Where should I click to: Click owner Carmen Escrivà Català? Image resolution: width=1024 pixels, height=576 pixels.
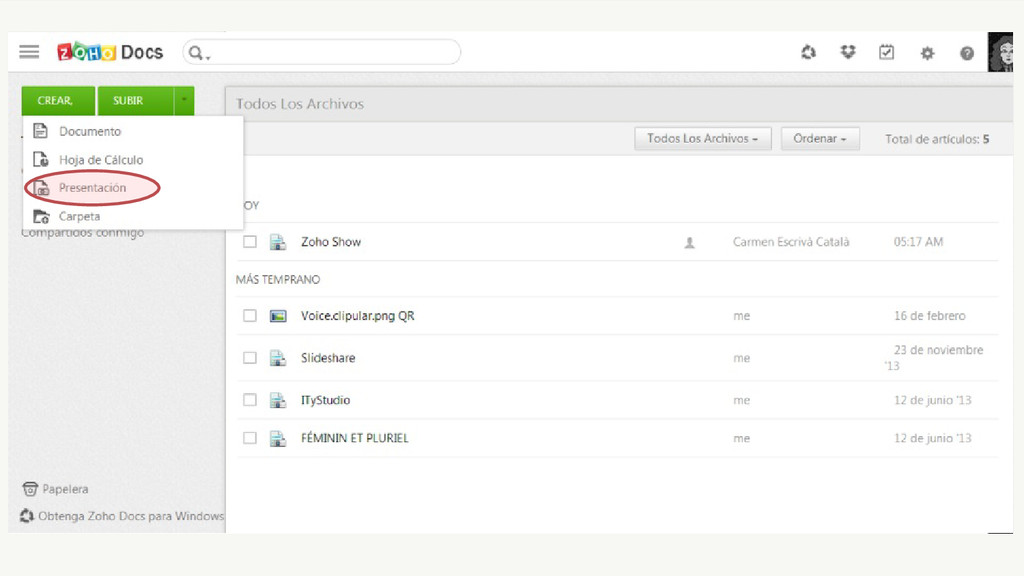[x=791, y=242]
